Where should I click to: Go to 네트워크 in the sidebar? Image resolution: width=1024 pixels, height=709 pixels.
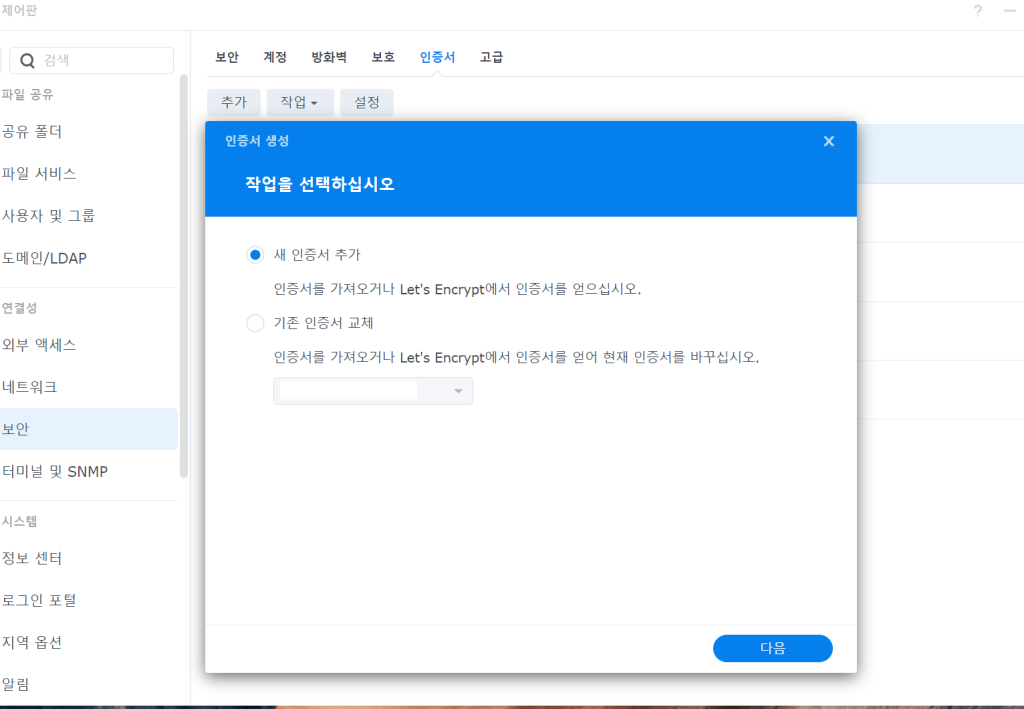[30, 387]
